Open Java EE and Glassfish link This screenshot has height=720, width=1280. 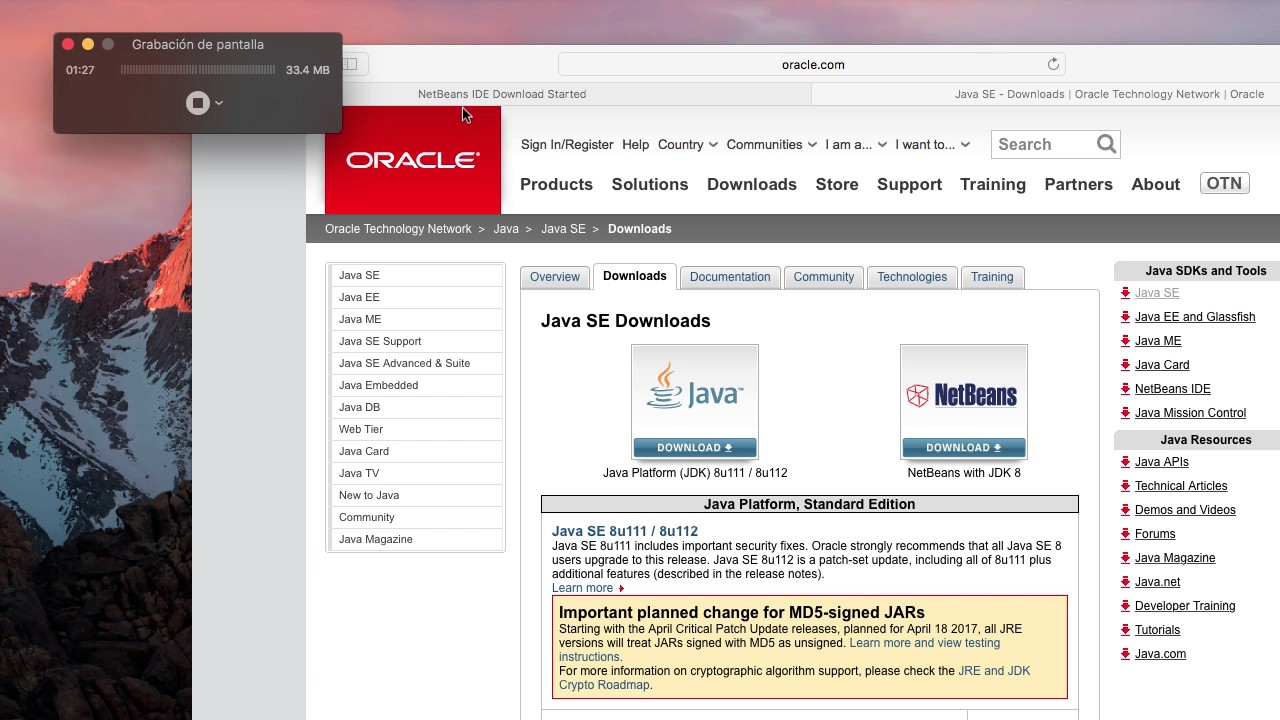pyautogui.click(x=1195, y=317)
